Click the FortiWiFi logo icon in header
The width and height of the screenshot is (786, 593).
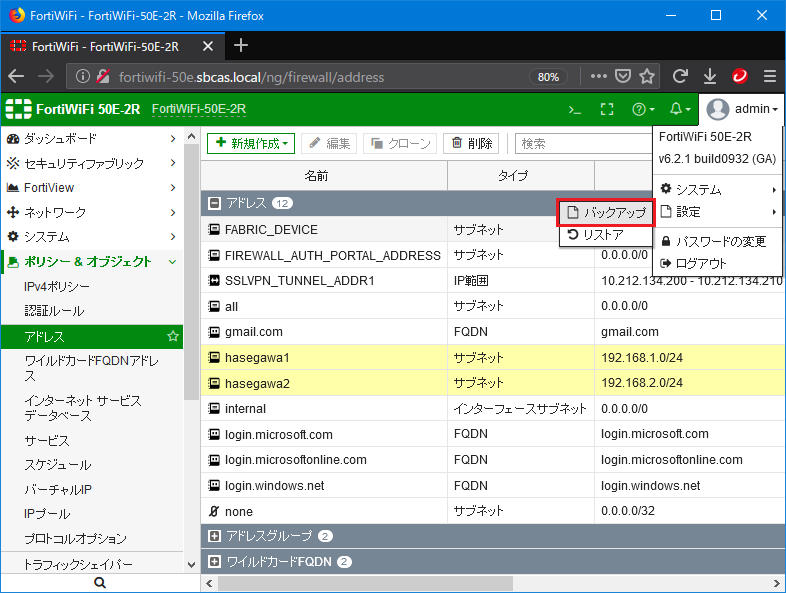click(x=18, y=109)
